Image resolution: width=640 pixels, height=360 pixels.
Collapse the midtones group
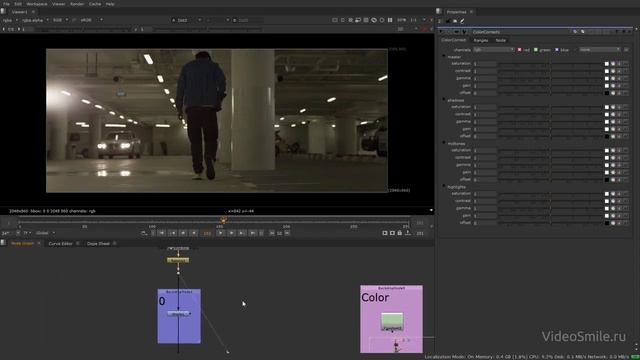pos(444,143)
